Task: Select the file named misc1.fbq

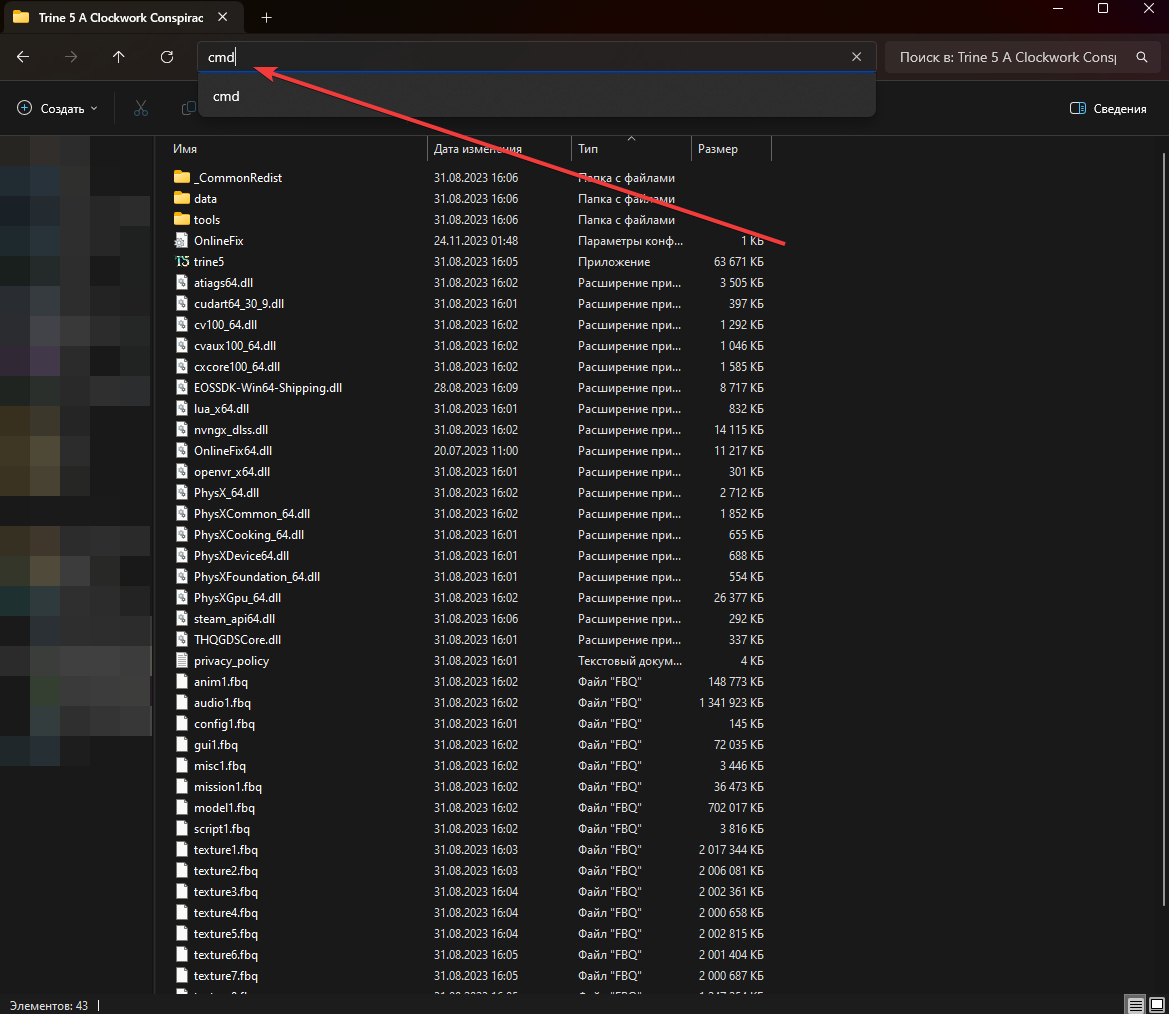Action: pyautogui.click(x=220, y=766)
